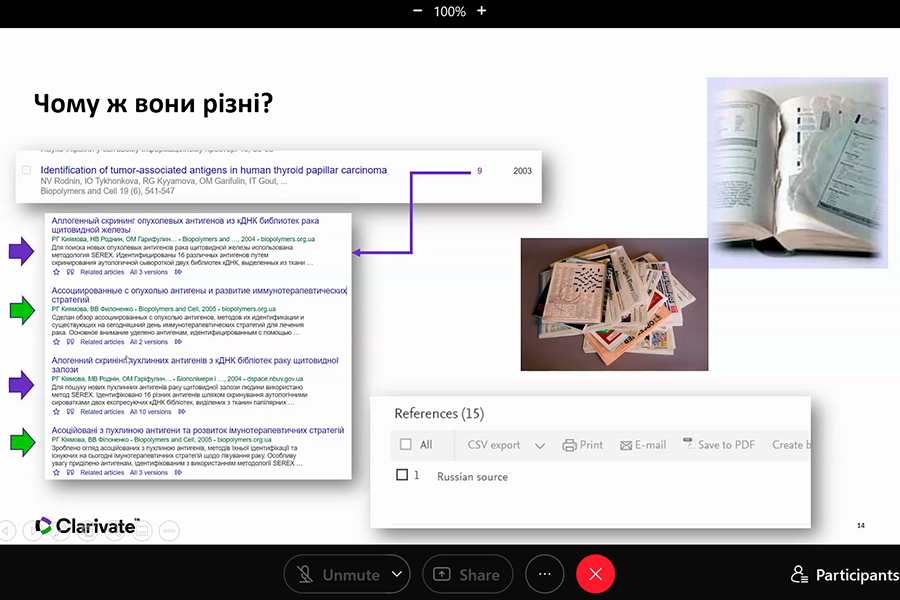Zoom out with the minus icon
This screenshot has width=900, height=600.
418,11
